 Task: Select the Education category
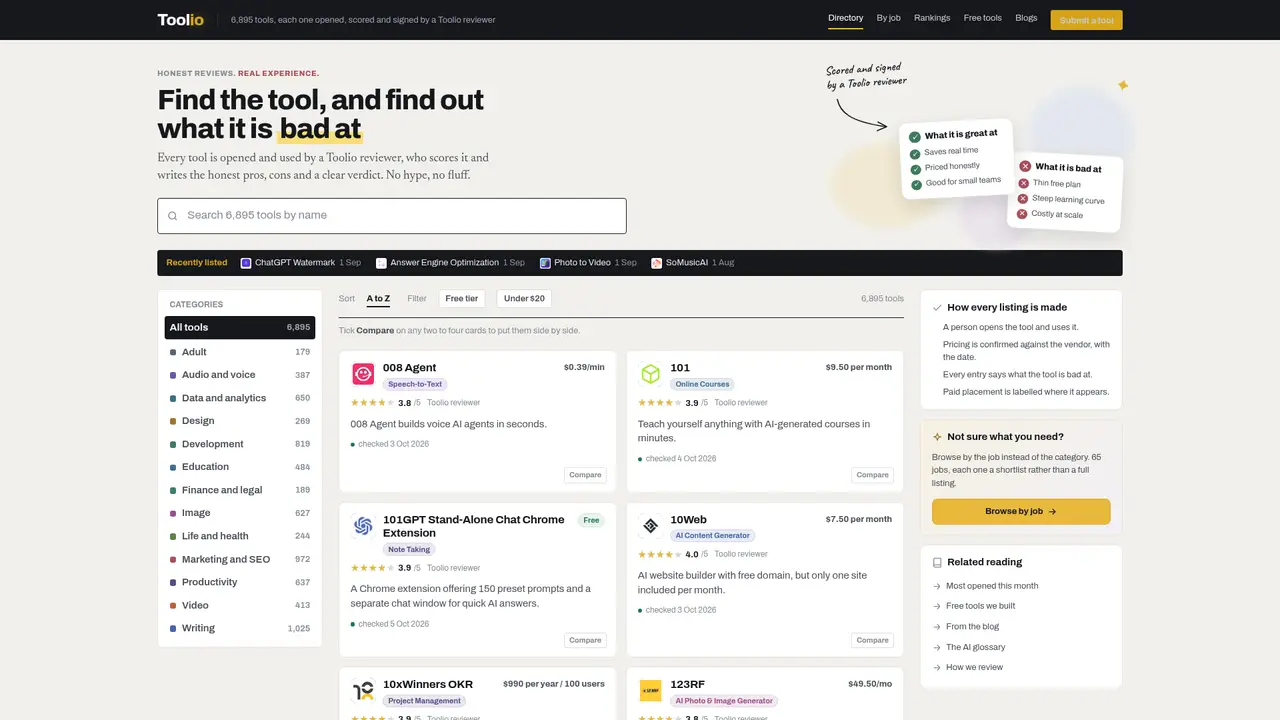click(240, 467)
